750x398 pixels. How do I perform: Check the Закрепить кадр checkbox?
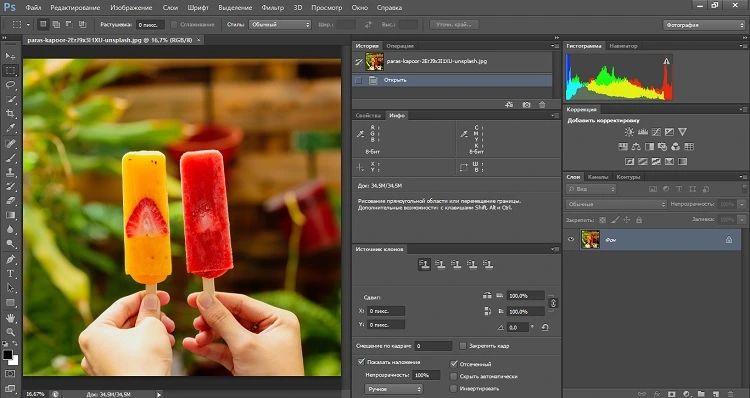point(463,345)
